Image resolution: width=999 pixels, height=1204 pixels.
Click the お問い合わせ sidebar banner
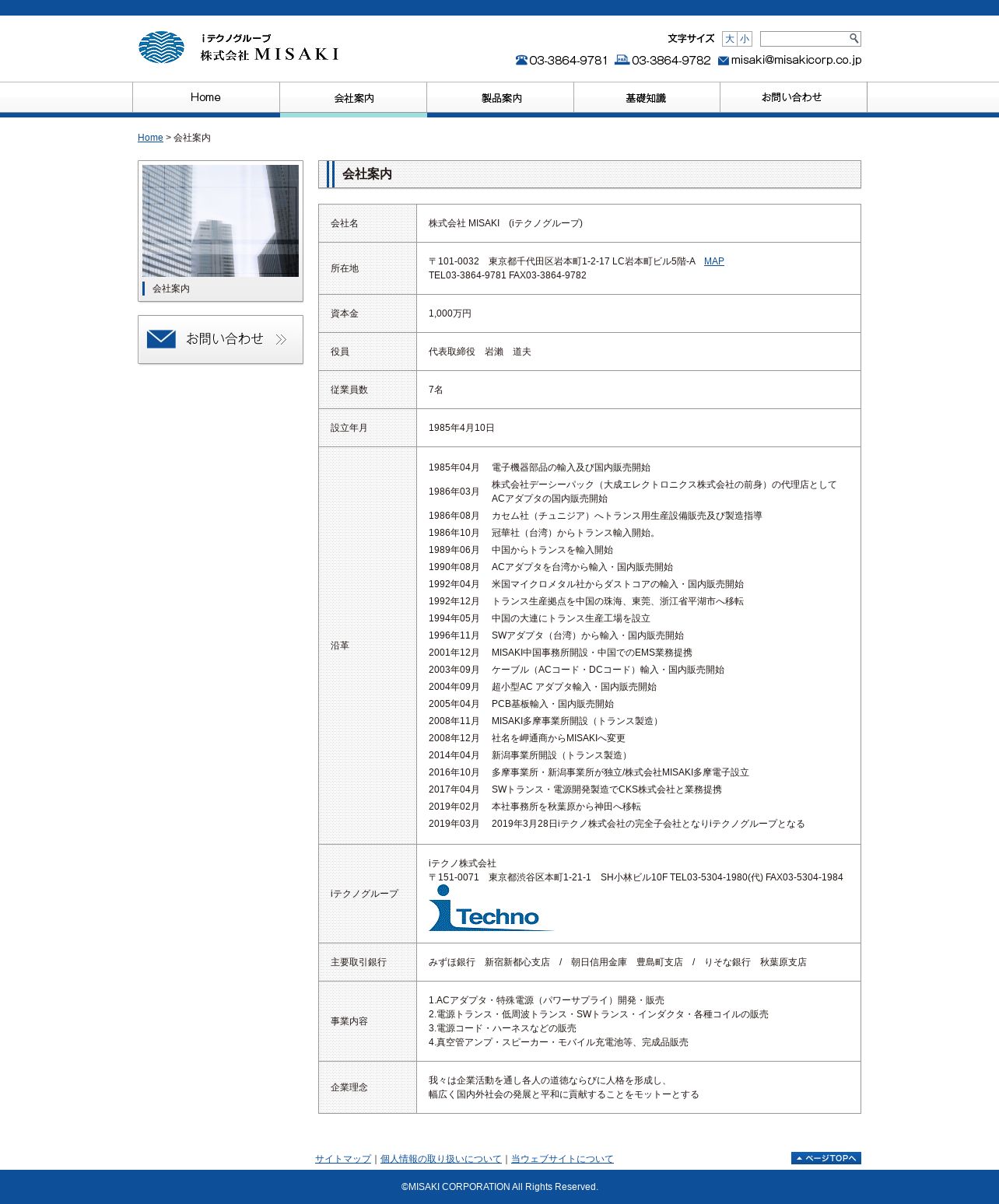[x=220, y=339]
